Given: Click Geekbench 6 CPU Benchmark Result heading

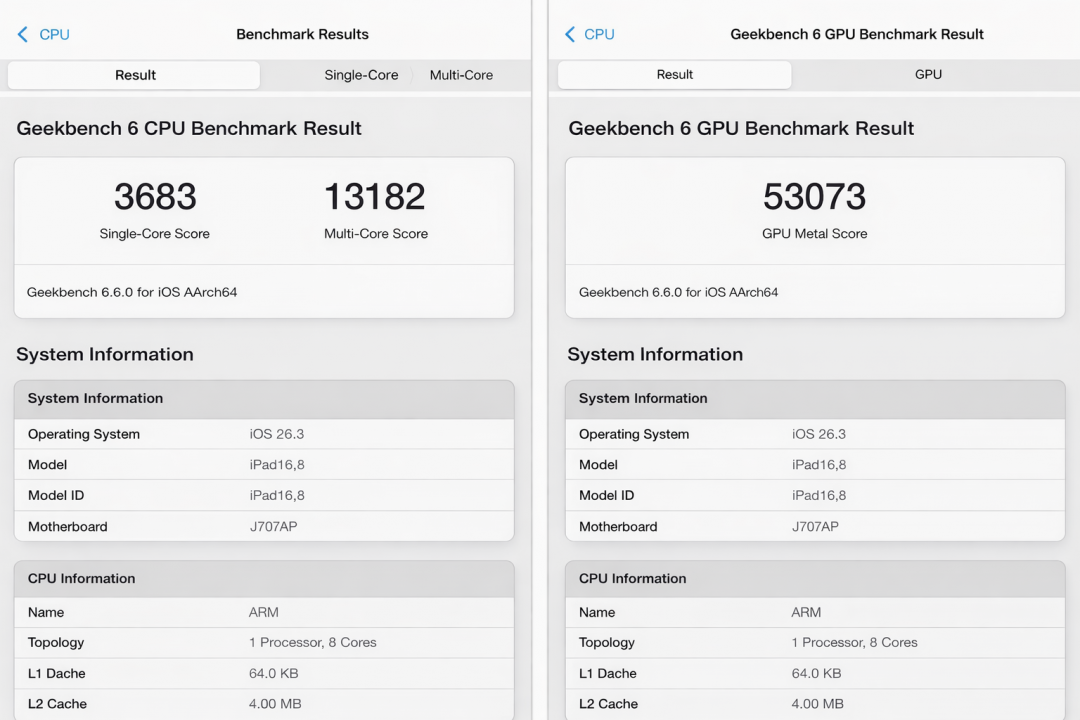Looking at the screenshot, I should [x=189, y=128].
